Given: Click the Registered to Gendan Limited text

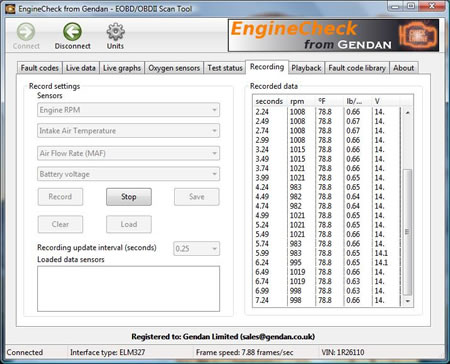Looking at the screenshot, I should [x=223, y=337].
